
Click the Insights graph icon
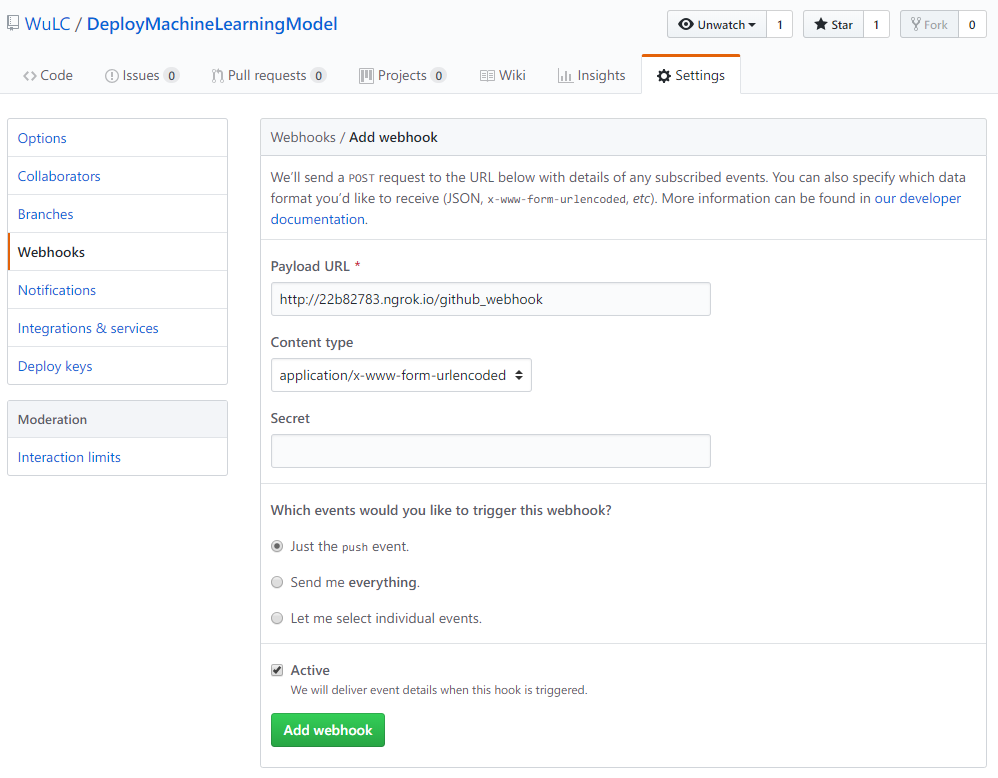pos(565,76)
